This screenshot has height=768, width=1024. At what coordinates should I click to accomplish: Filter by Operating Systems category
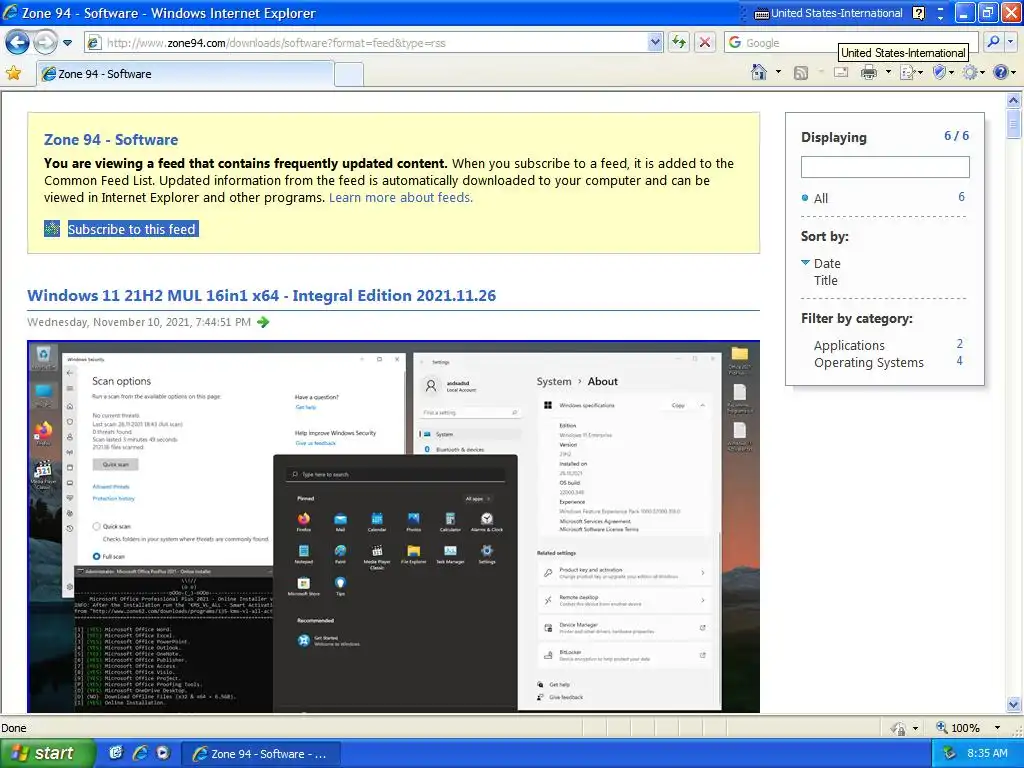(x=869, y=362)
